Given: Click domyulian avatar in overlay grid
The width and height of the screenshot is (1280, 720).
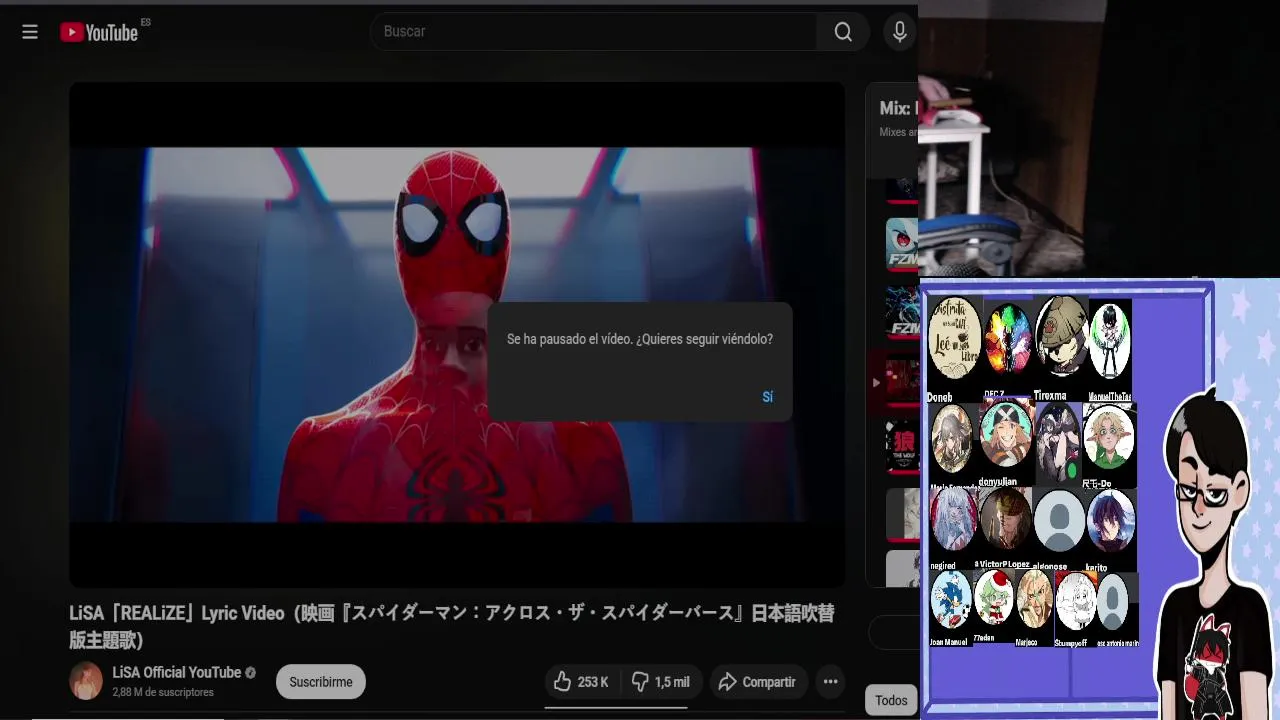Looking at the screenshot, I should [x=1006, y=433].
